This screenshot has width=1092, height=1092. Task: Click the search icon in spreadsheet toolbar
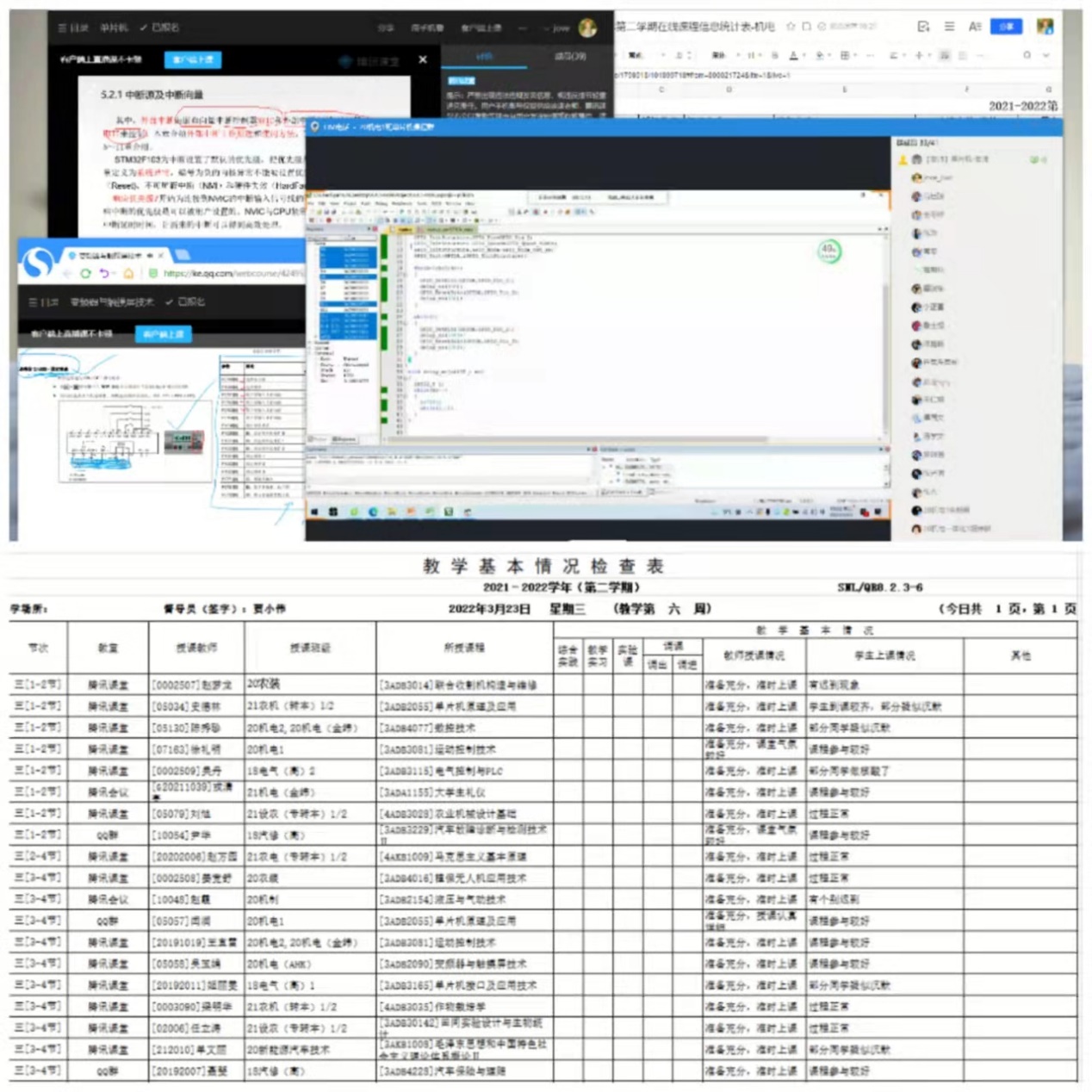pyautogui.click(x=1027, y=55)
